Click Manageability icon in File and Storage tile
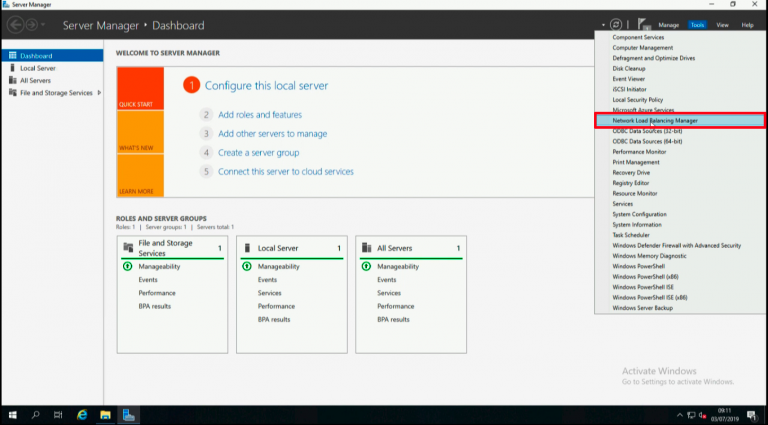768x425 pixels. 127,266
